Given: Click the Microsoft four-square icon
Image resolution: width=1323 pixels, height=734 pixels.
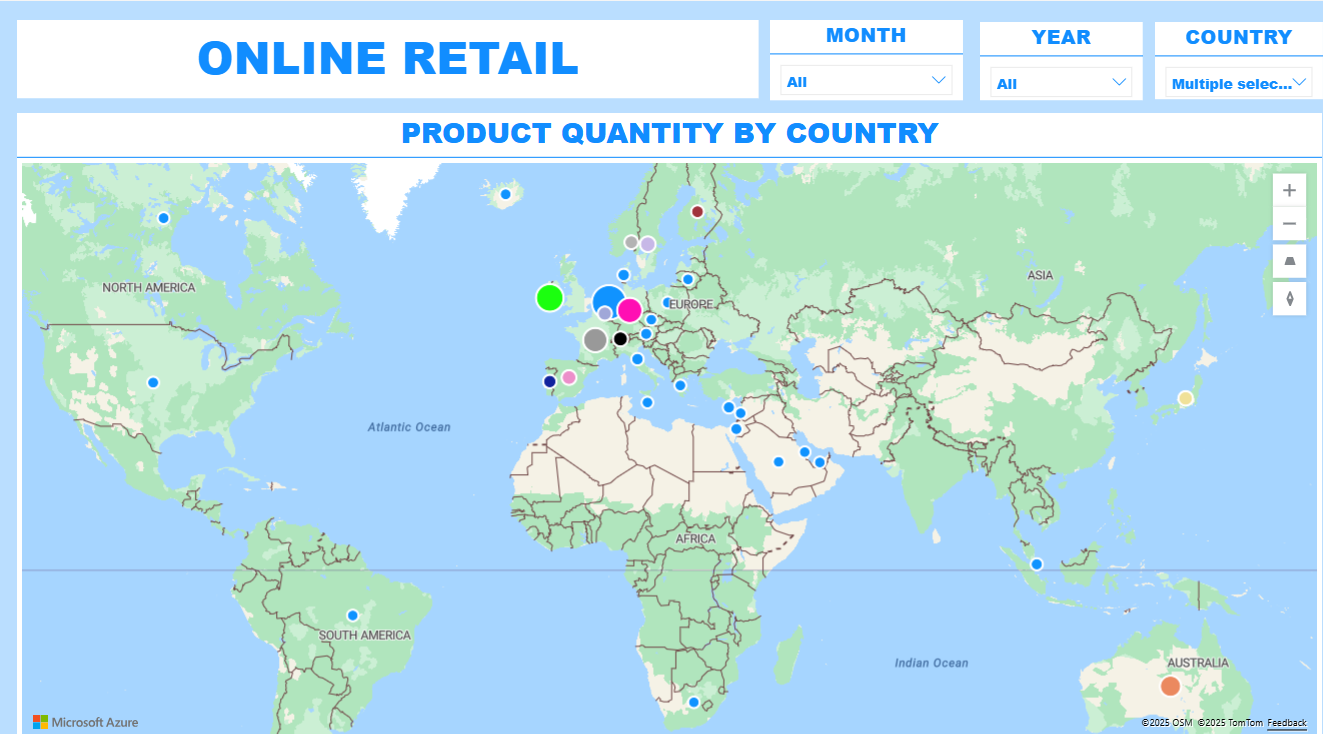Looking at the screenshot, I should click(39, 721).
